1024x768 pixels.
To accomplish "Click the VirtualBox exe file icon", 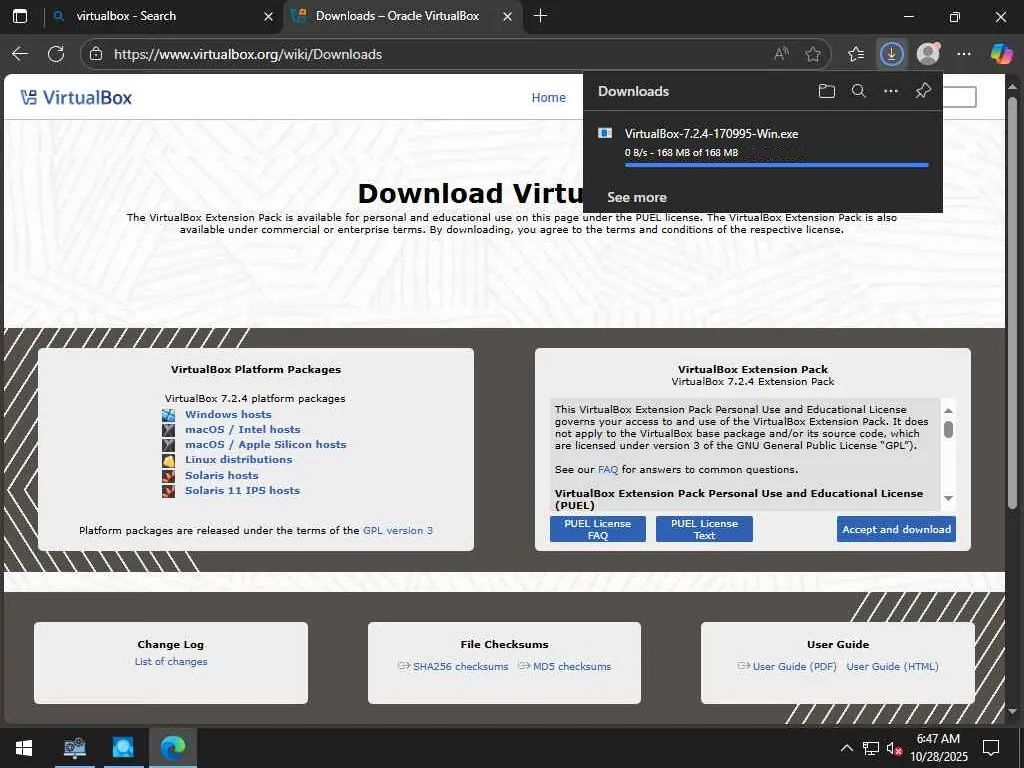I will [605, 133].
